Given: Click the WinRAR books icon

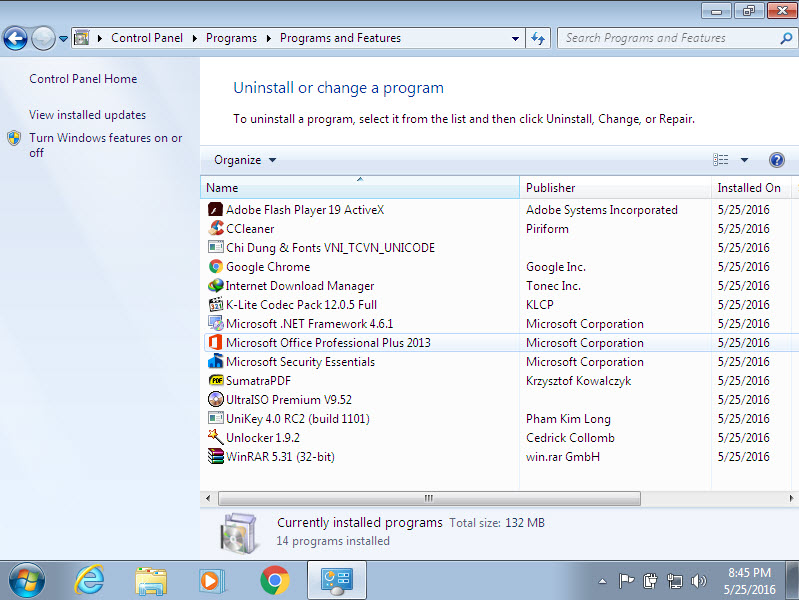Looking at the screenshot, I should click(x=216, y=456).
